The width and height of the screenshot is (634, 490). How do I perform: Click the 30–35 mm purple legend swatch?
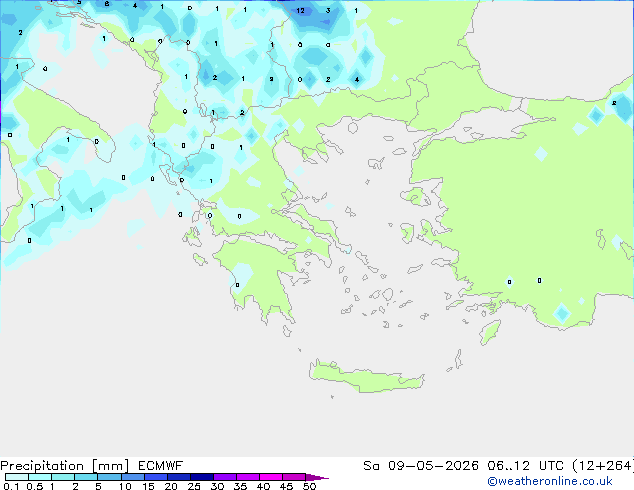point(224,477)
